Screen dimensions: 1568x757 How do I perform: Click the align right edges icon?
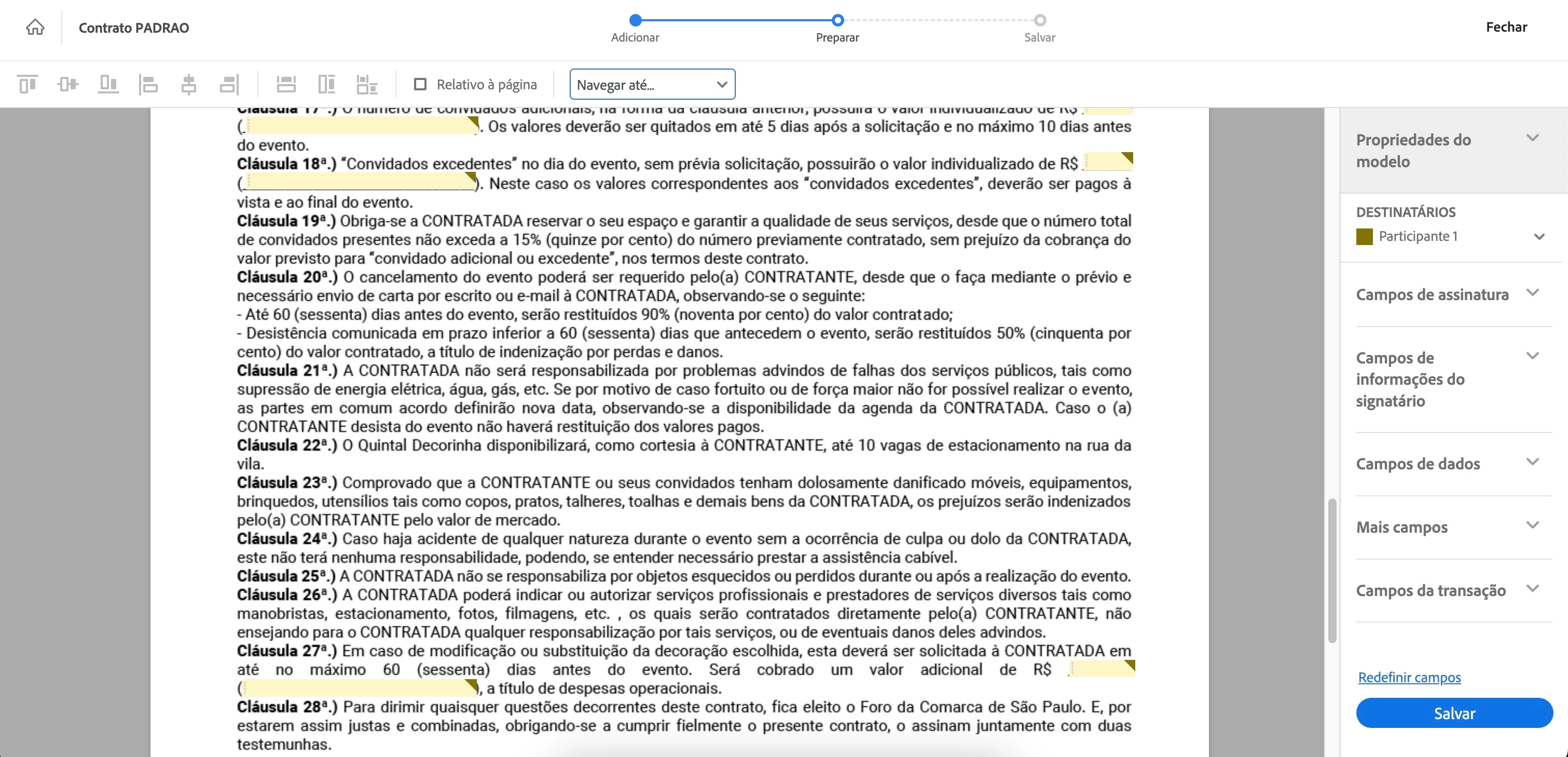click(229, 84)
